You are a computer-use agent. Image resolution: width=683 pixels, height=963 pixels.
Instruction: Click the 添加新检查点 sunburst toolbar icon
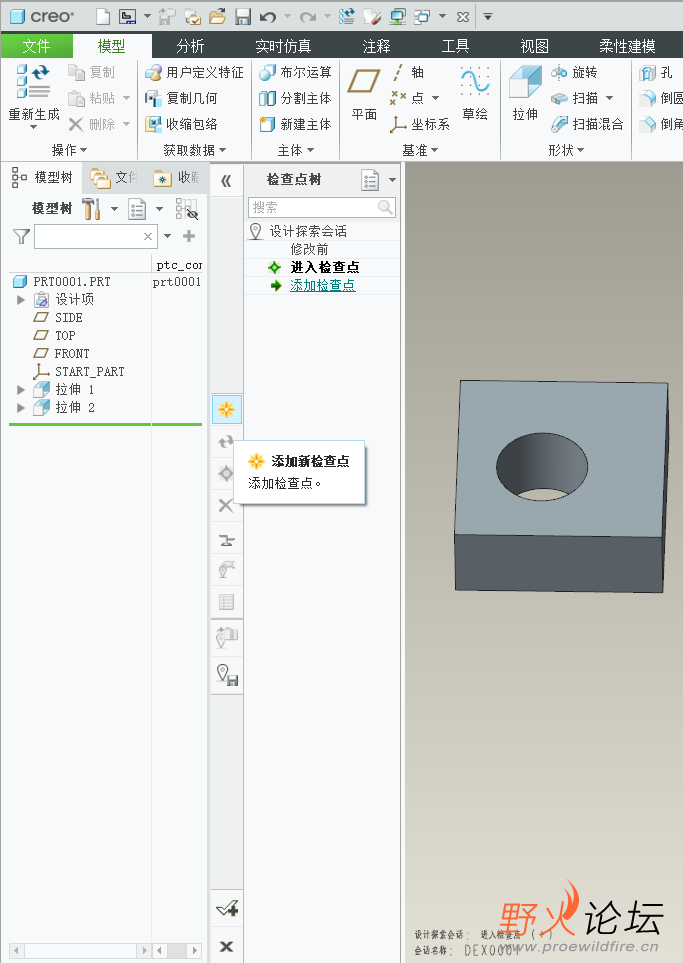[x=227, y=409]
